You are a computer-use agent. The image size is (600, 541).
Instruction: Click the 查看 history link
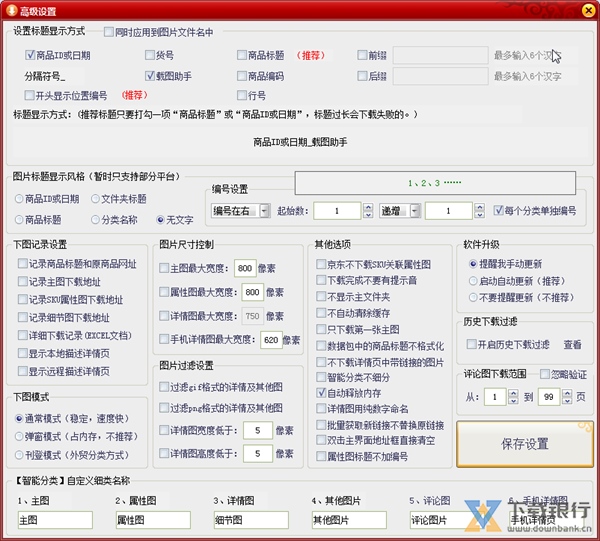(x=572, y=345)
